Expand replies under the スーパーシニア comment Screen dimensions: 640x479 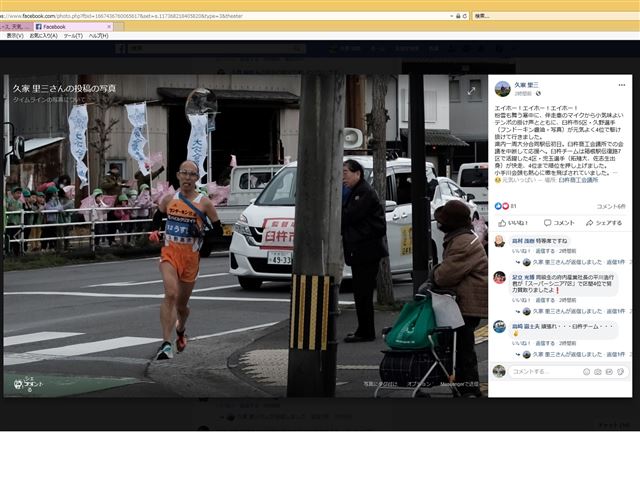[578, 311]
